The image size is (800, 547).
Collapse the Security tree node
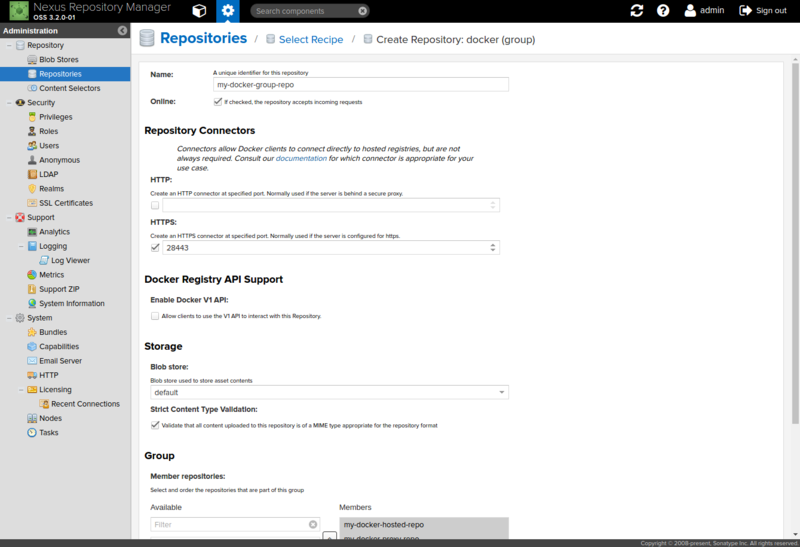9,103
